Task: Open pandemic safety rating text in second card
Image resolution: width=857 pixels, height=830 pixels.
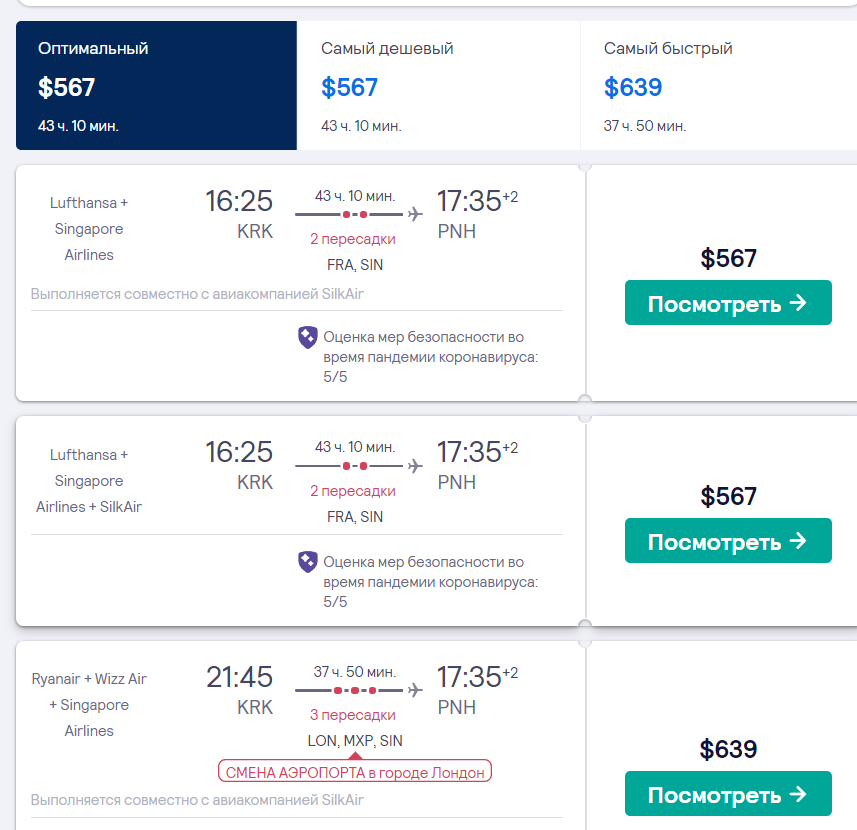Action: 430,582
